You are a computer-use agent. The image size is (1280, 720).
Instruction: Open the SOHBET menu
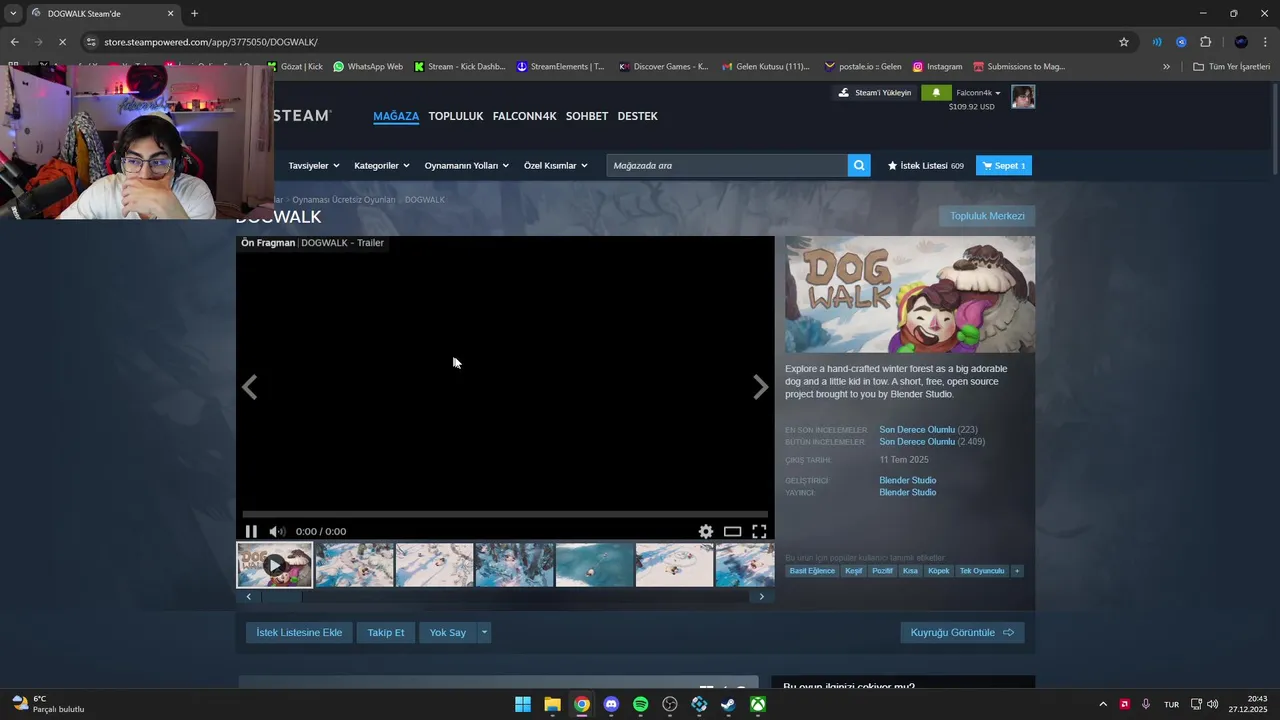[587, 116]
